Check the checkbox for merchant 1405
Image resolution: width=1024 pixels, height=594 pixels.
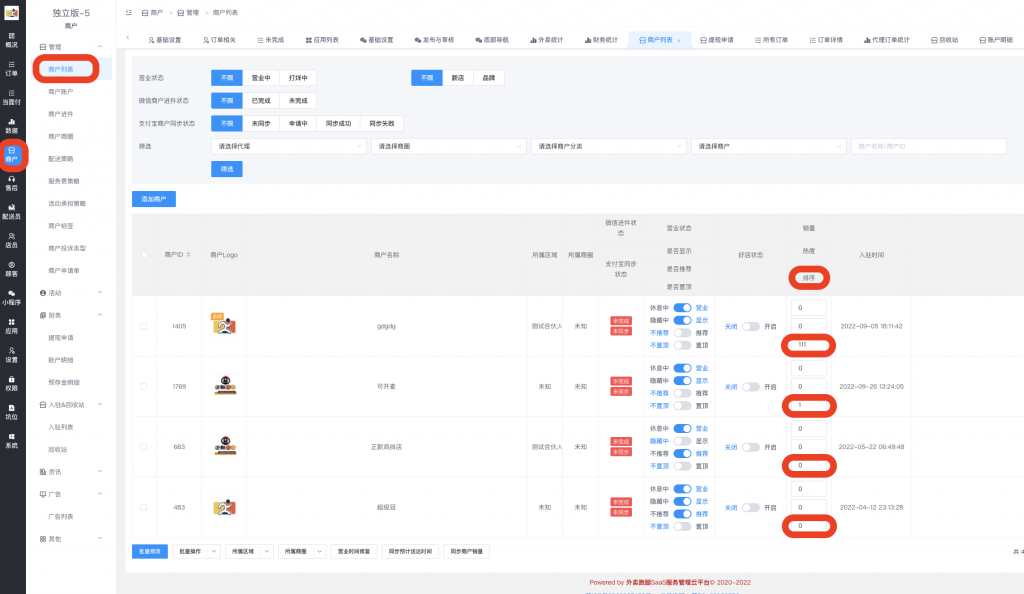coord(143,326)
